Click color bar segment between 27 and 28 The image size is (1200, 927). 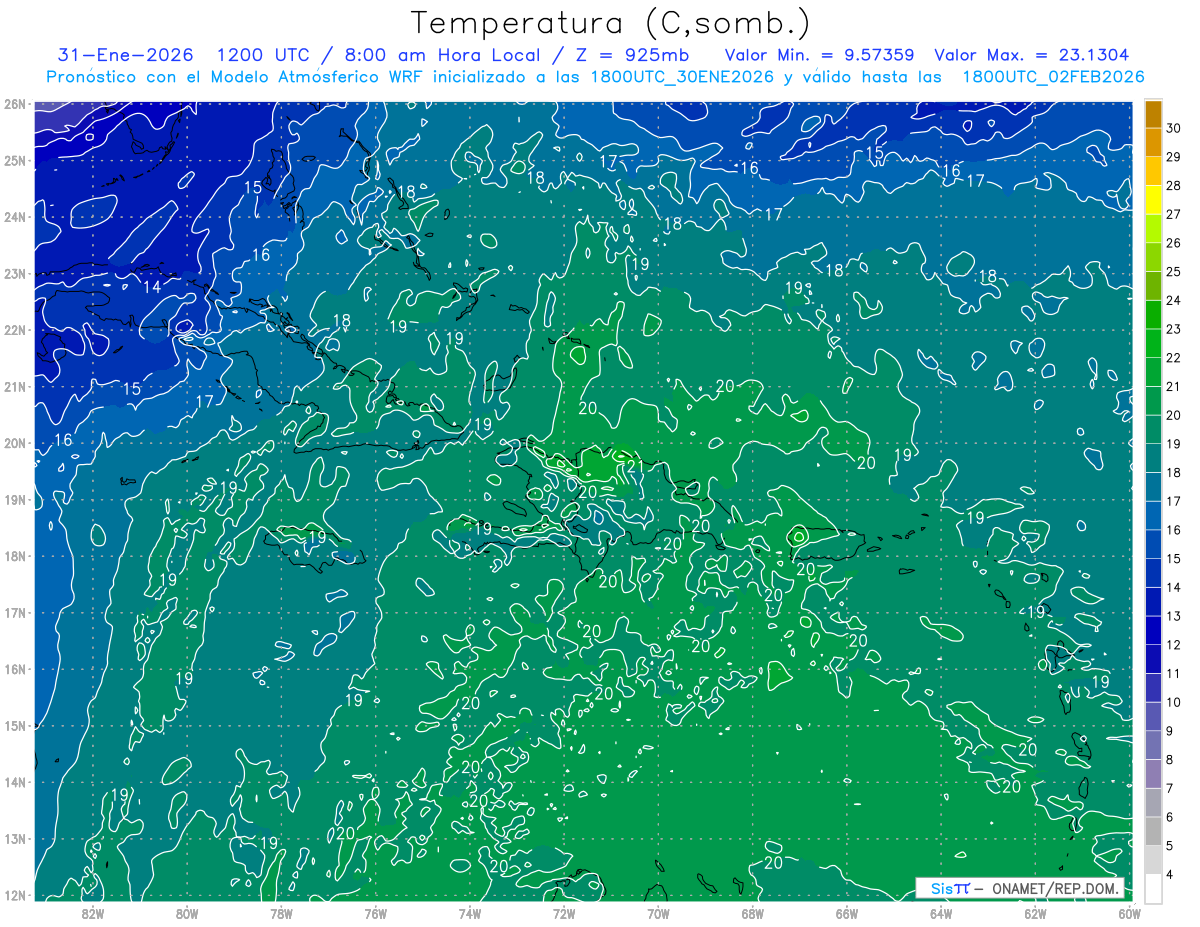[x=1153, y=200]
